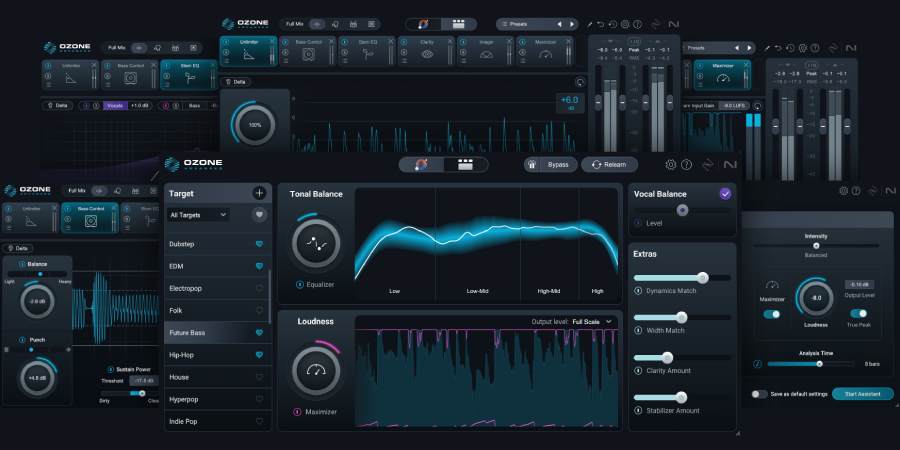This screenshot has width=900, height=450.
Task: Disable True Peak switch
Action: tap(859, 313)
